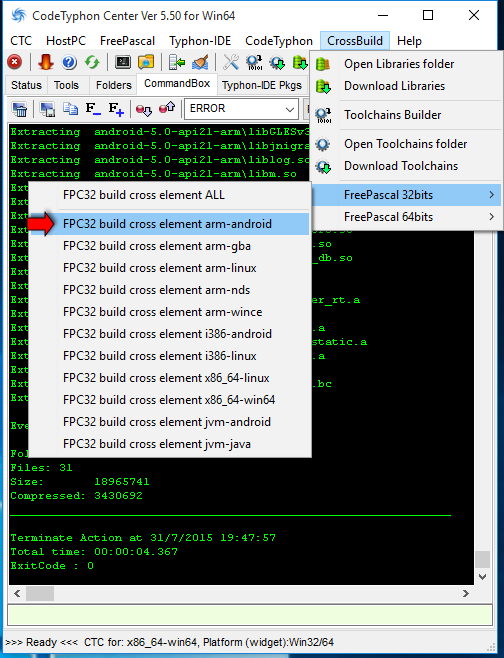Open the CTC menu
Screen dimensions: 504x658
(x=21, y=41)
